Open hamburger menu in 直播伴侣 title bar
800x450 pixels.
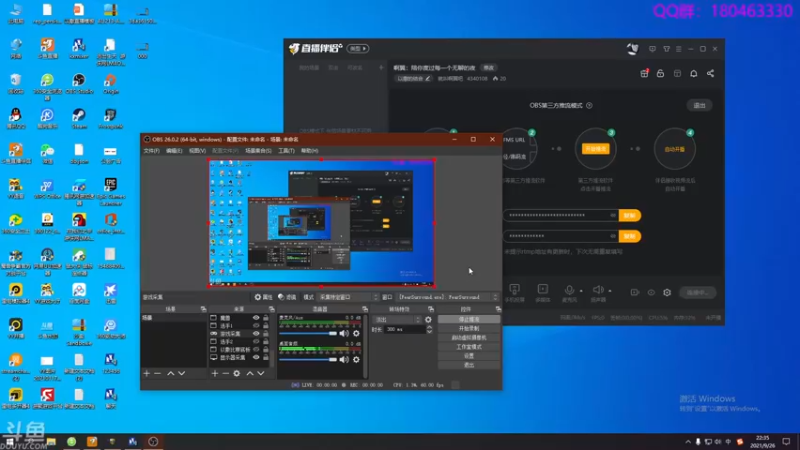pos(679,49)
